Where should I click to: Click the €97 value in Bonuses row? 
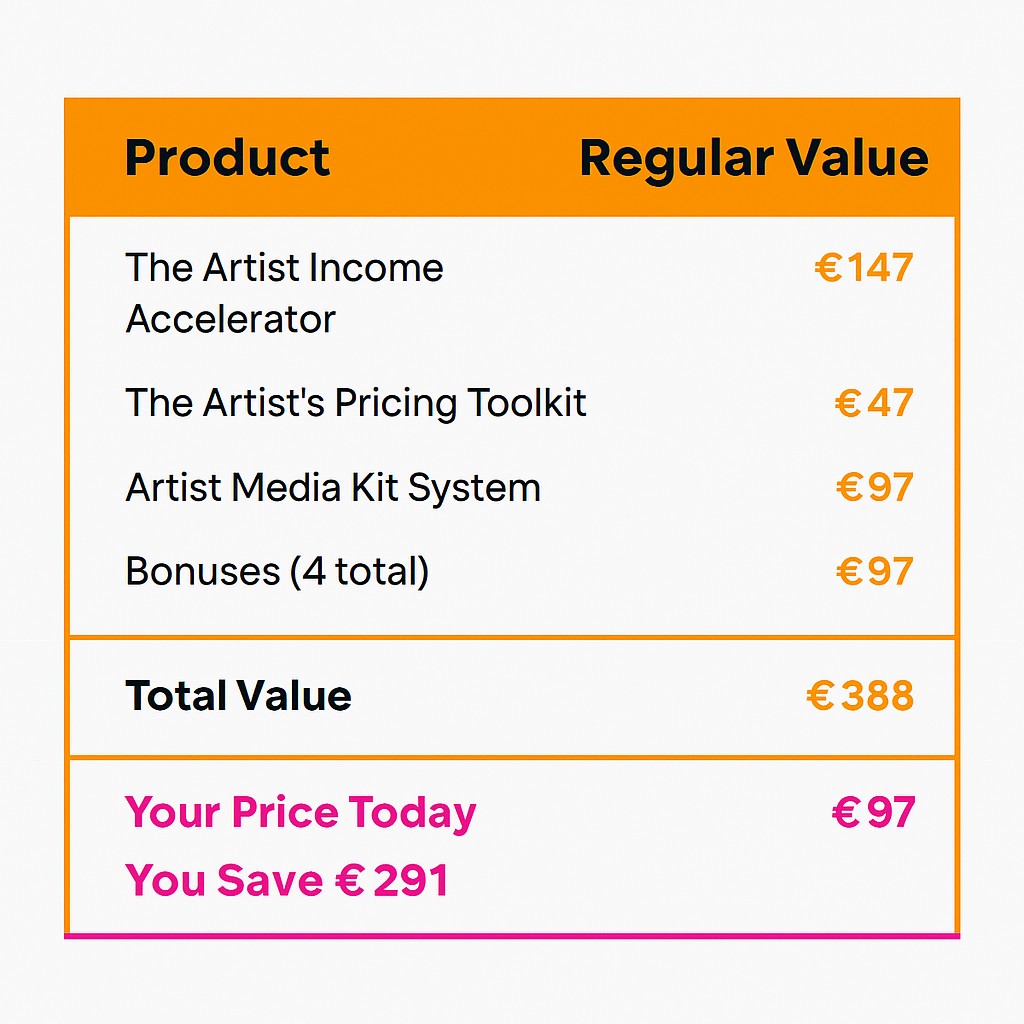point(874,572)
